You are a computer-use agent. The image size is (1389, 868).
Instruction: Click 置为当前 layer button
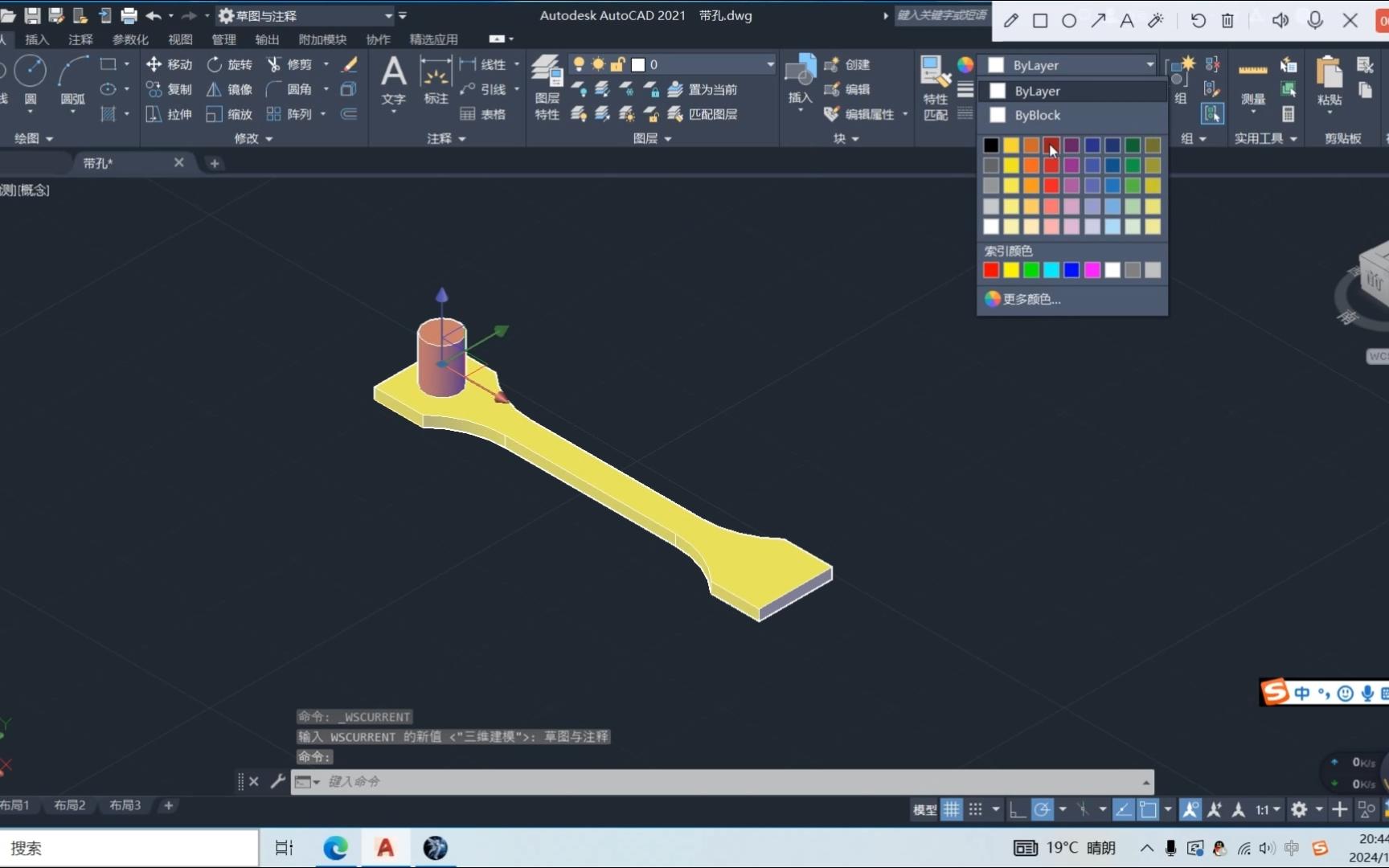point(703,89)
